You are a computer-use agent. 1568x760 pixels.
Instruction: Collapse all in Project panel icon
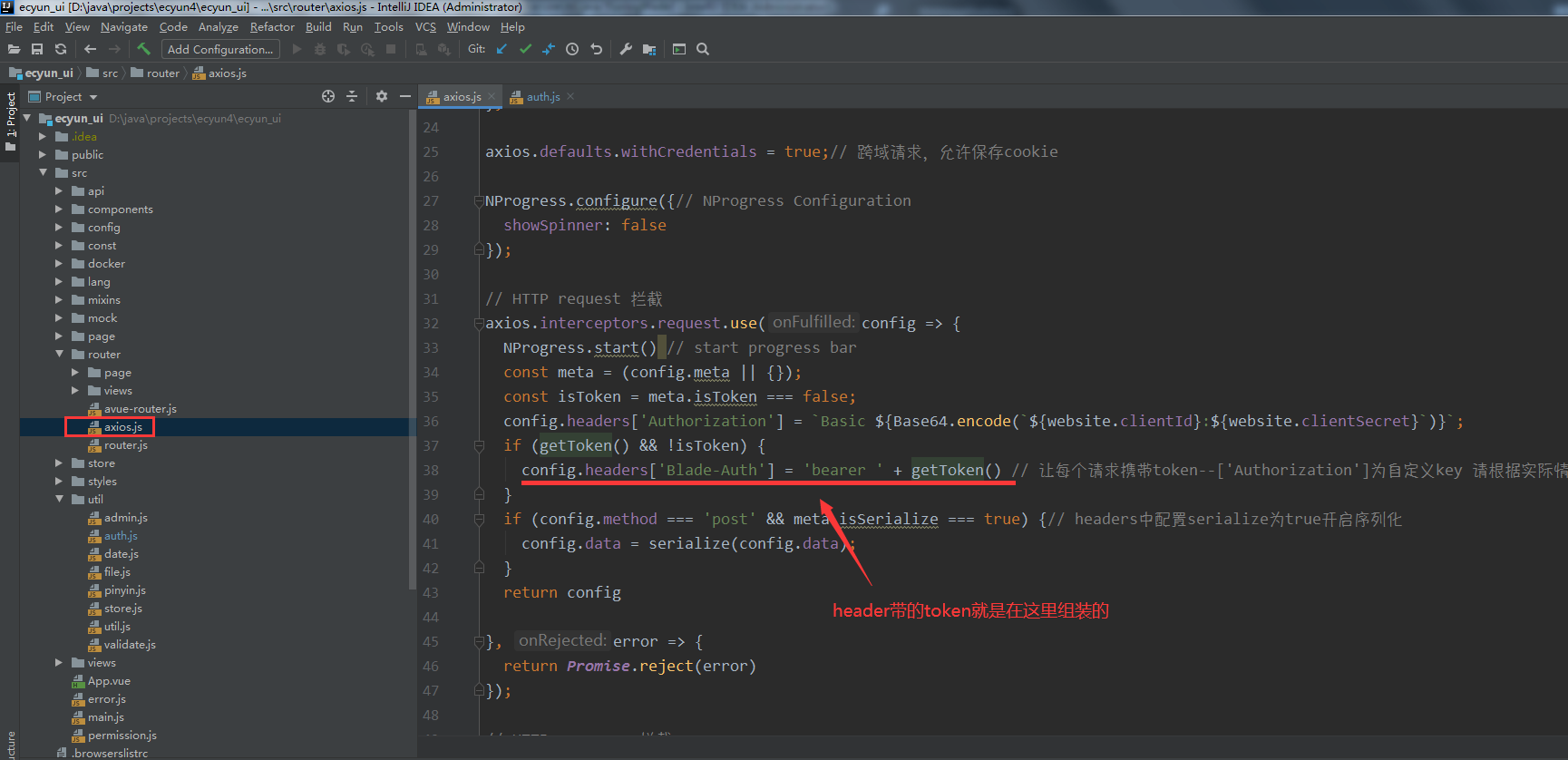[352, 96]
